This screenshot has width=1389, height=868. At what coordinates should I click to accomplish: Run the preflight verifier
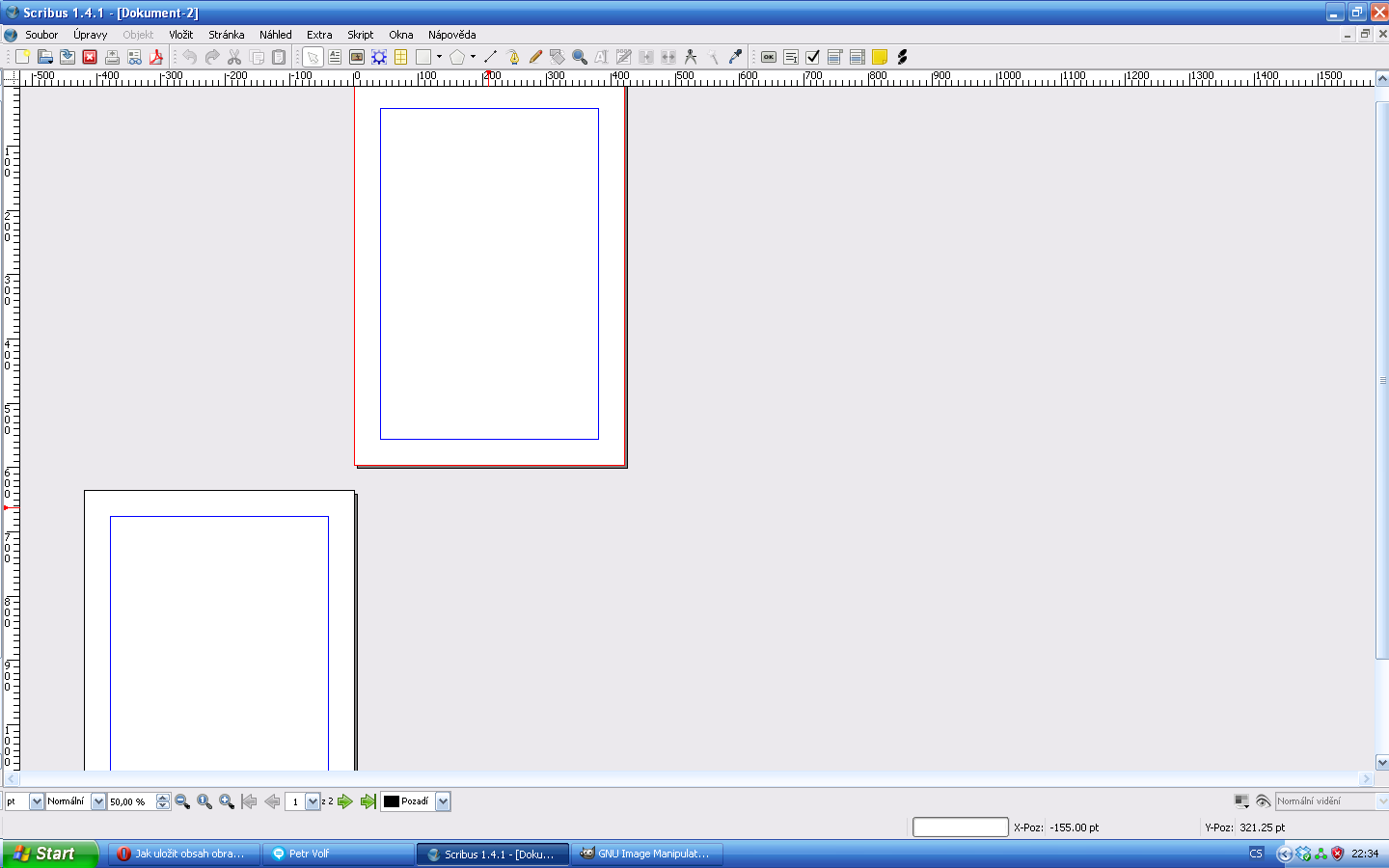point(134,57)
